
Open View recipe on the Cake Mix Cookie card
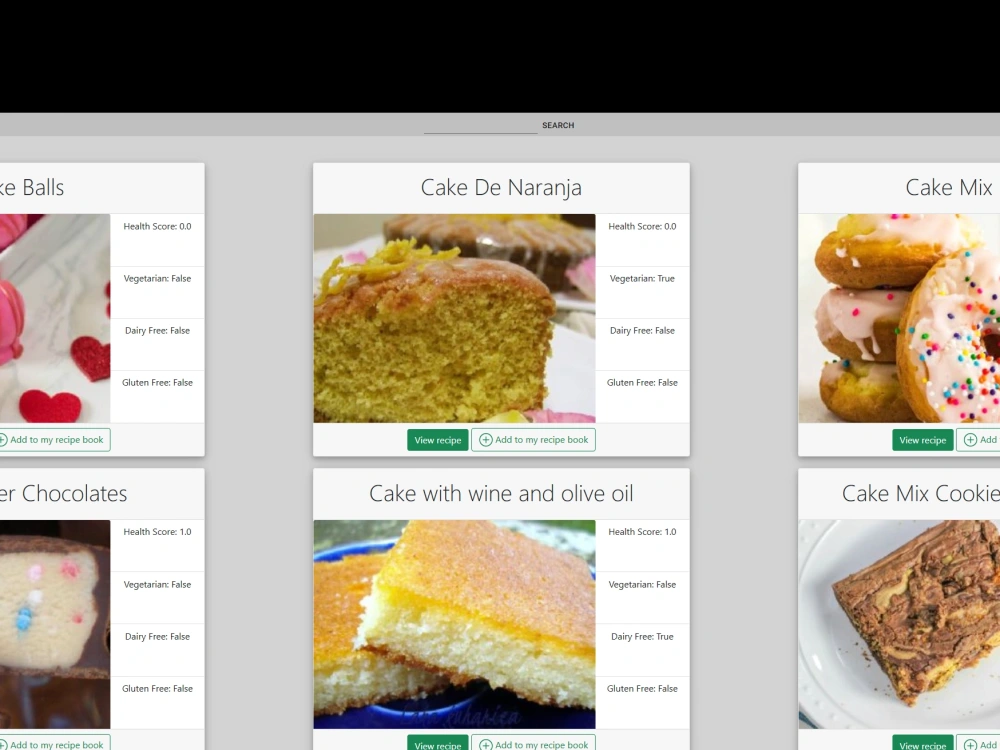point(922,744)
